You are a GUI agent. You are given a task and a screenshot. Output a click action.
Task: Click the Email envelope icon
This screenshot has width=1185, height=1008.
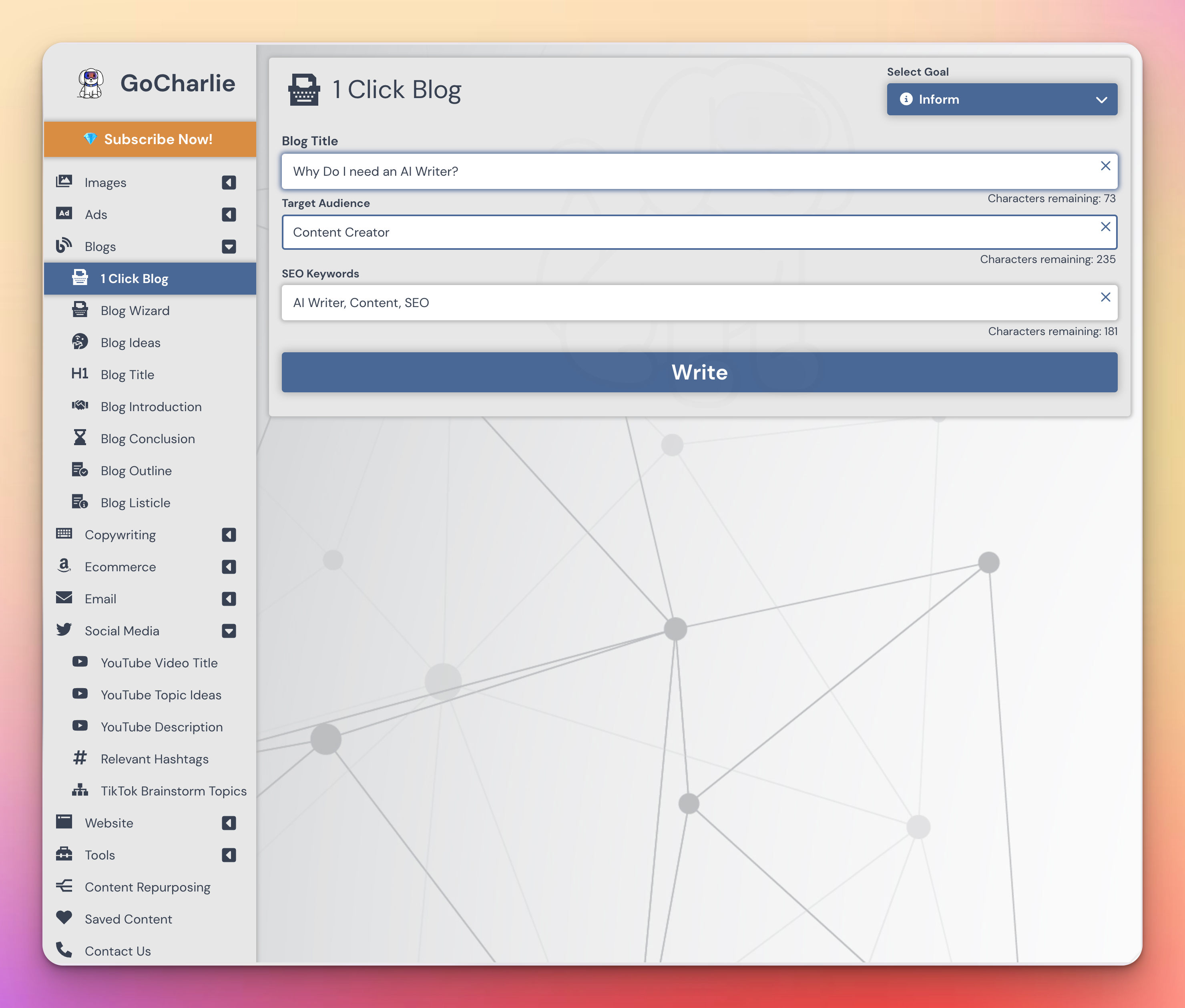[x=64, y=598]
